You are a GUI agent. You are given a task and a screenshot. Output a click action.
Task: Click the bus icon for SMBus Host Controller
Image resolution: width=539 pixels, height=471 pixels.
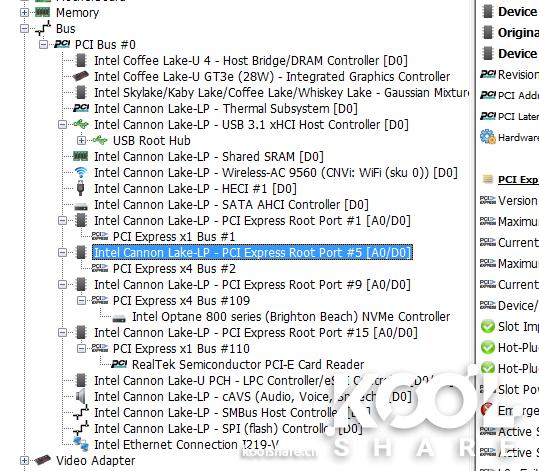pyautogui.click(x=81, y=413)
